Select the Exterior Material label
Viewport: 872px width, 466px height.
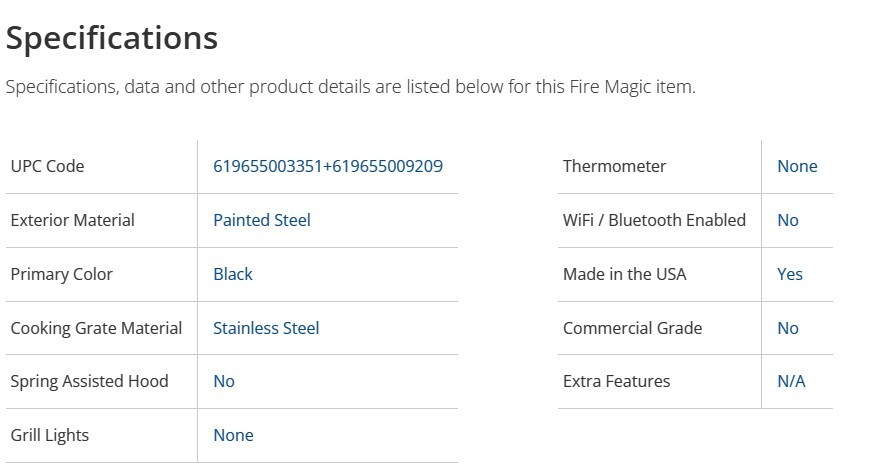pos(72,220)
